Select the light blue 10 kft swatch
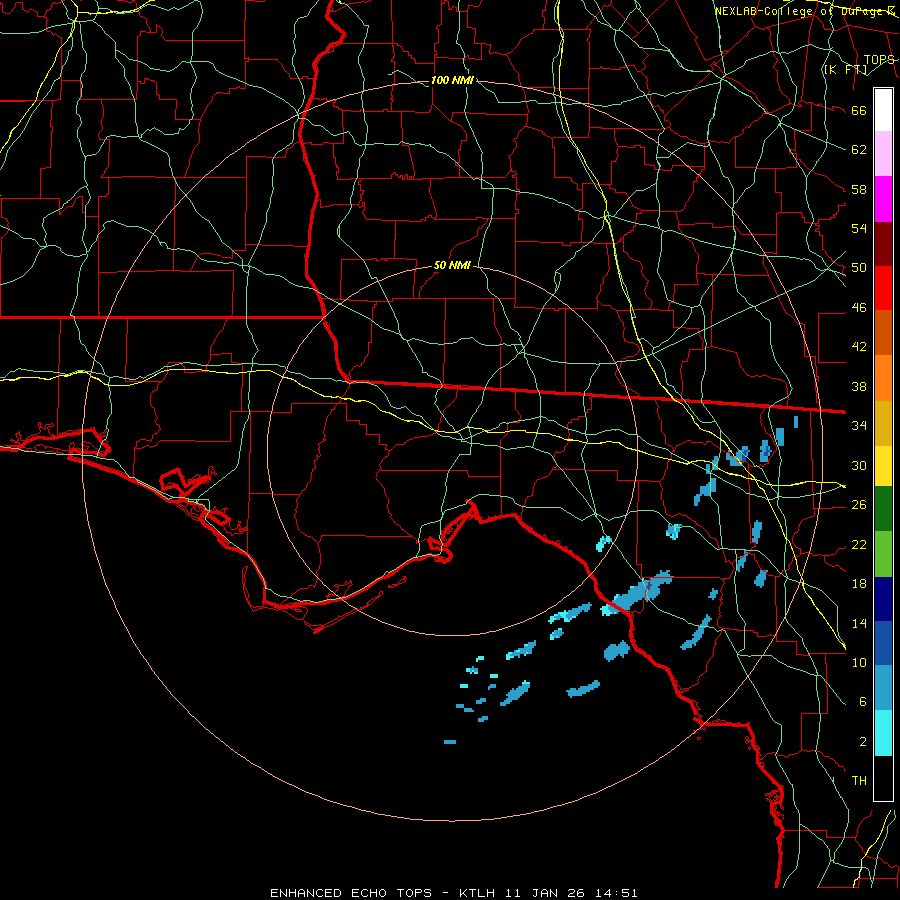This screenshot has width=900, height=900. click(x=883, y=687)
